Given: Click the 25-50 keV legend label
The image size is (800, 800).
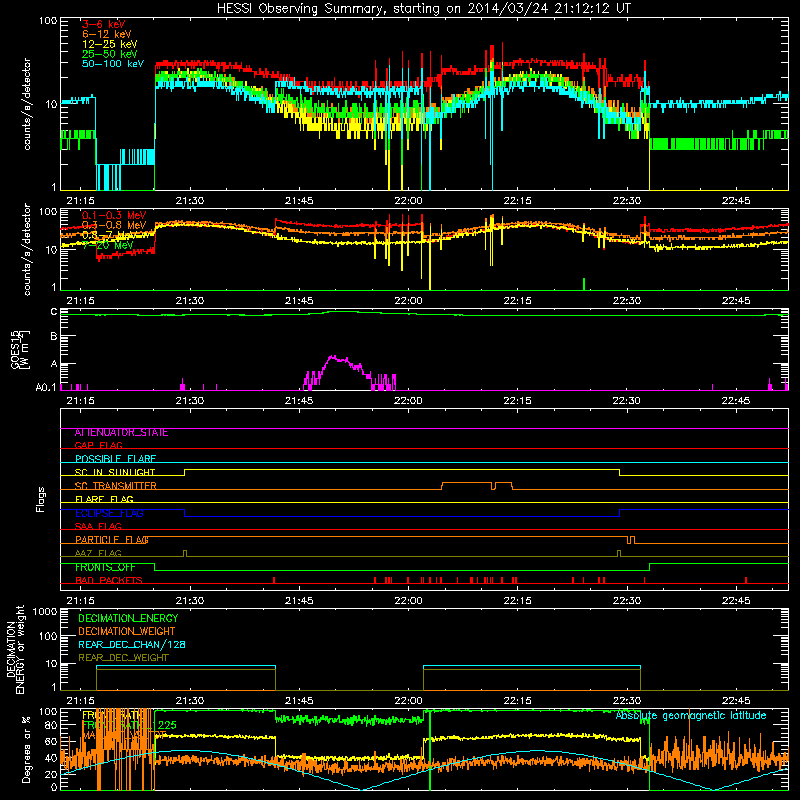Looking at the screenshot, I should click(110, 54).
